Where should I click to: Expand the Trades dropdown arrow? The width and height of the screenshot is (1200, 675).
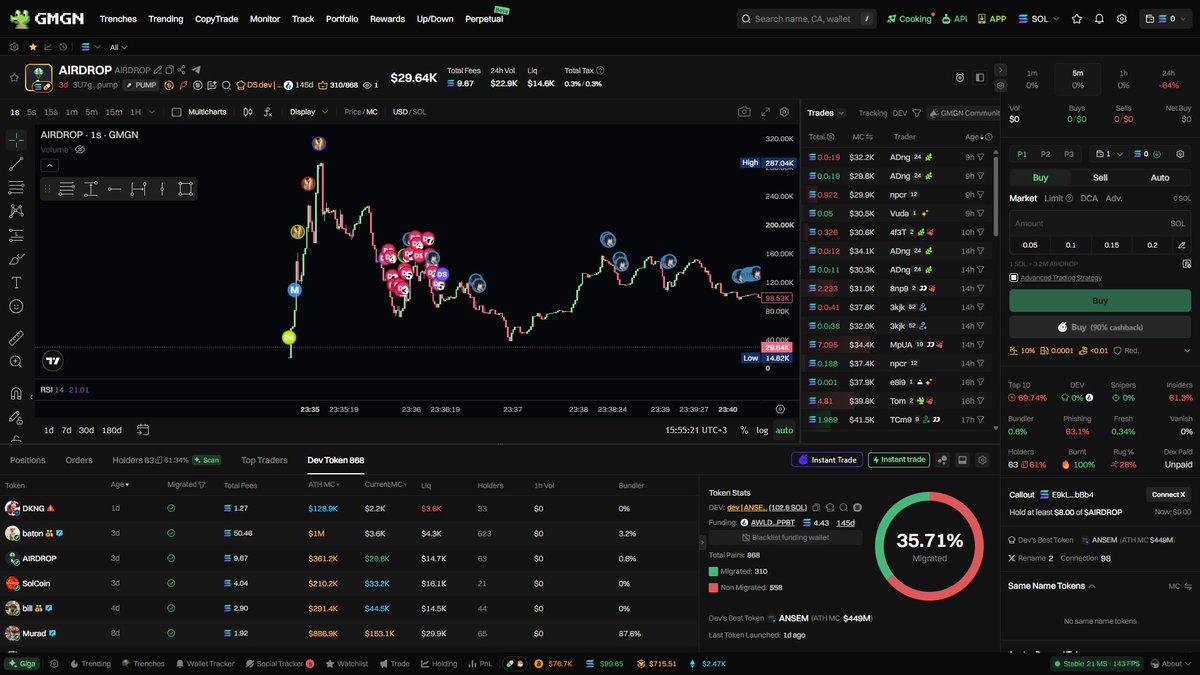click(x=842, y=113)
